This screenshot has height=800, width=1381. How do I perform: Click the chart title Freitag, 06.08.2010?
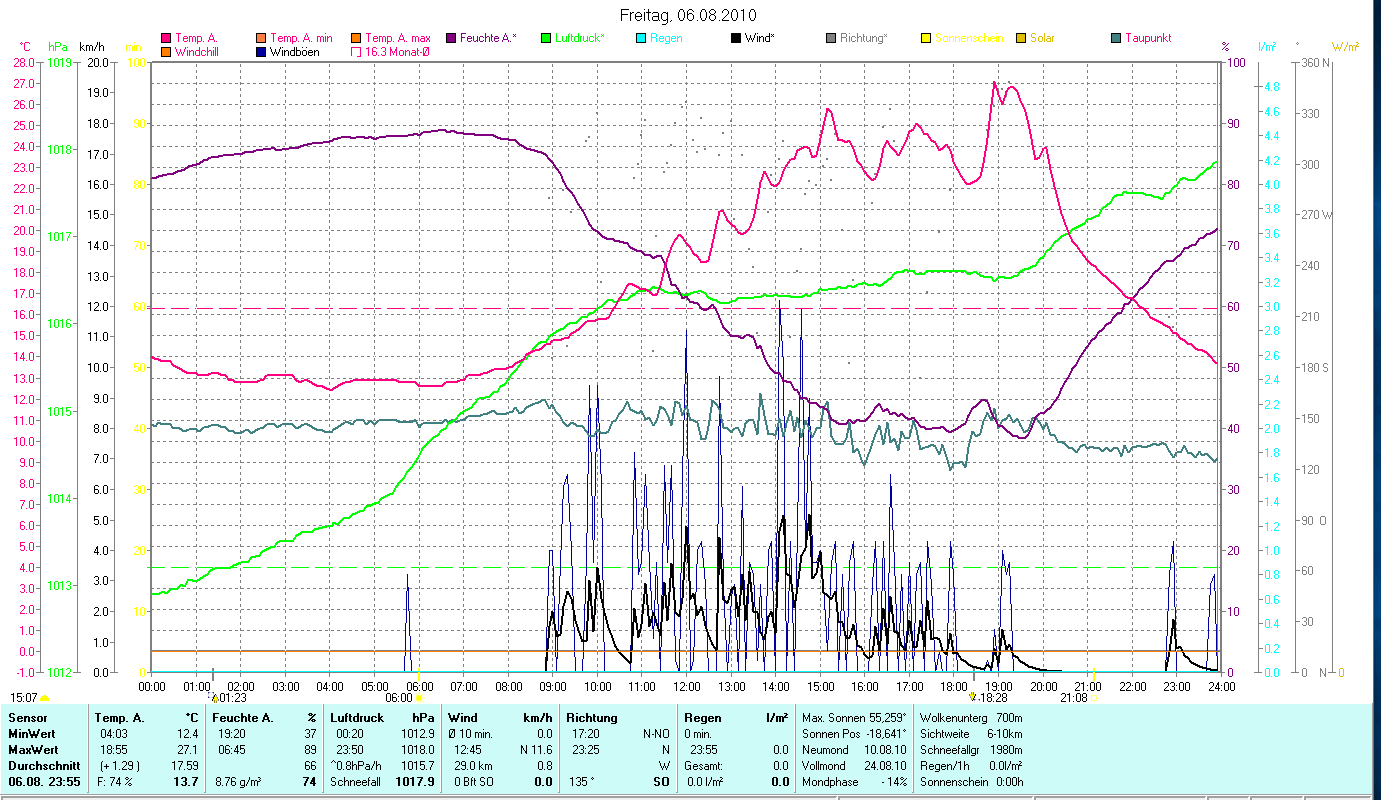(688, 15)
